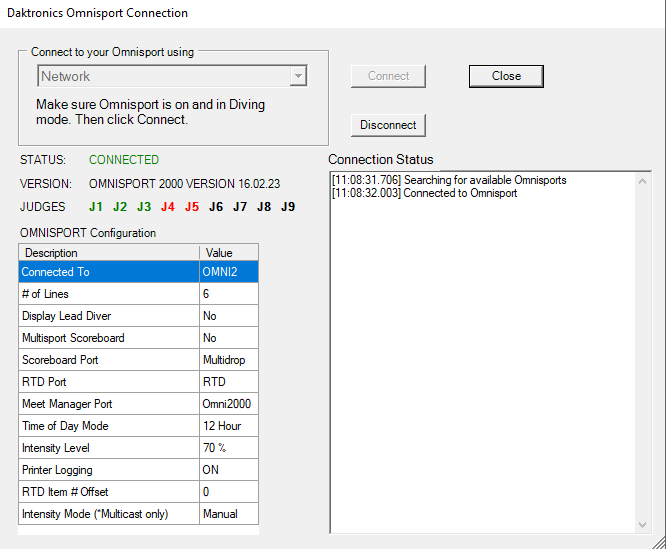Select the OMNI2 value cell
This screenshot has width=666, height=549.
tap(229, 272)
